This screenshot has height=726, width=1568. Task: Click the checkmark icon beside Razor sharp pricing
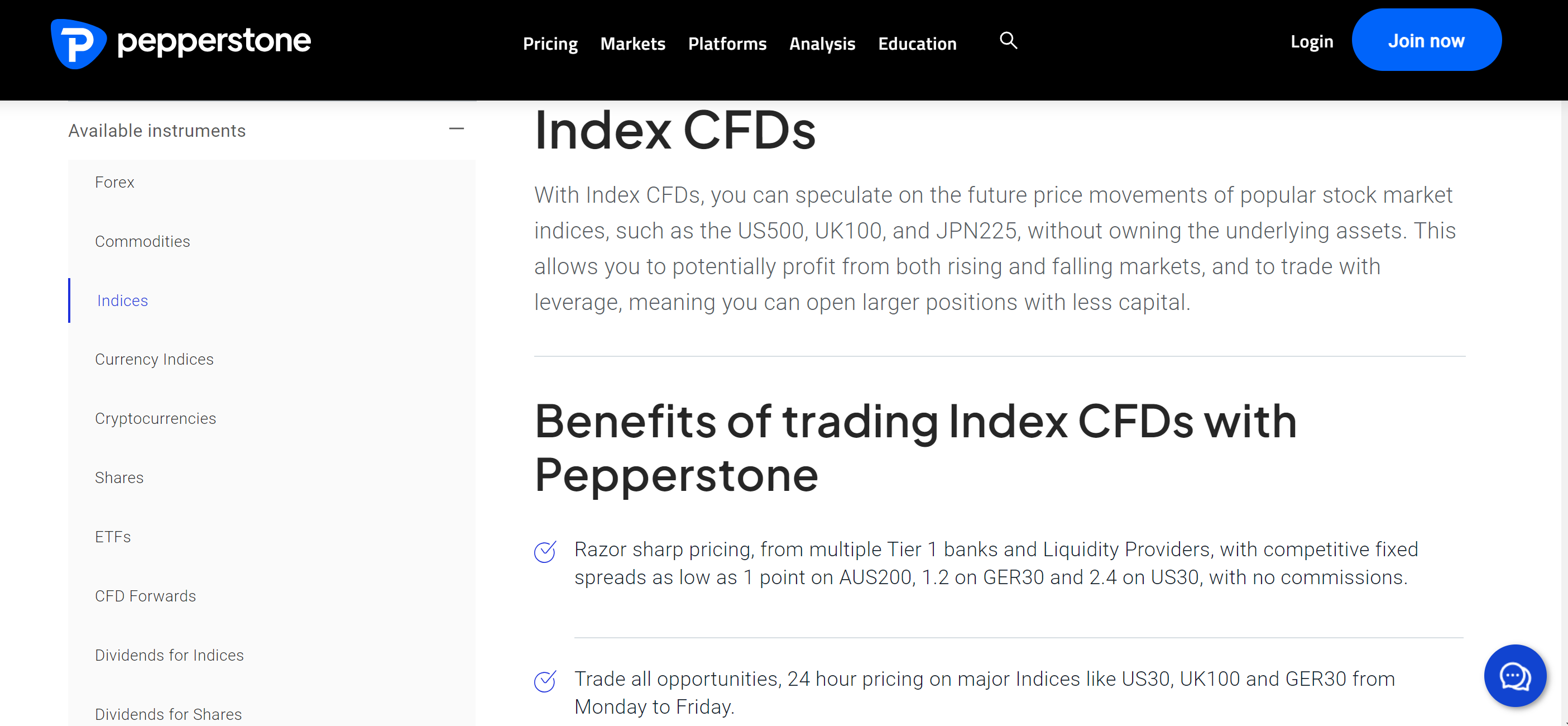(x=545, y=552)
